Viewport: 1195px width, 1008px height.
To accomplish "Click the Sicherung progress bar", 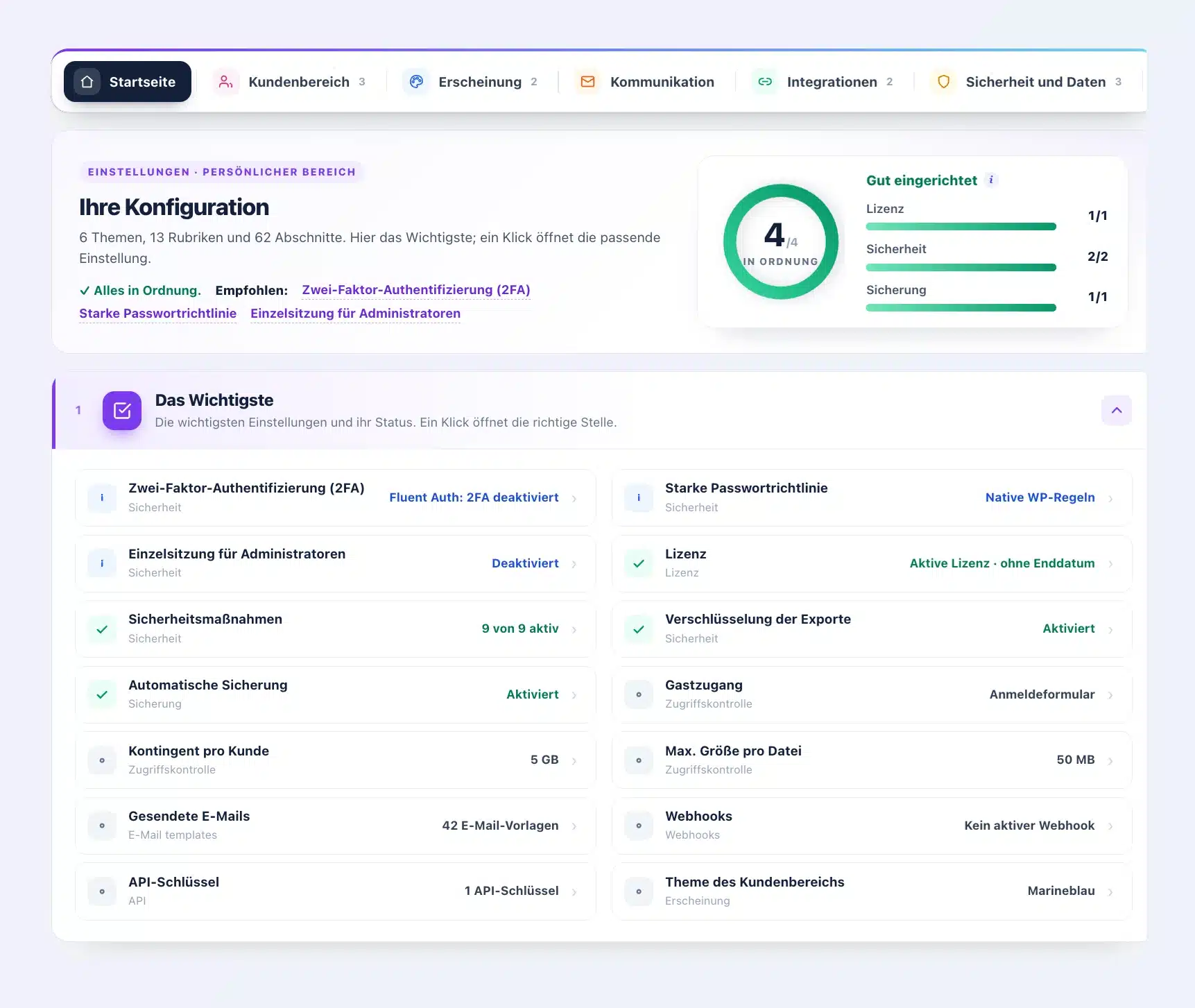I will [961, 308].
